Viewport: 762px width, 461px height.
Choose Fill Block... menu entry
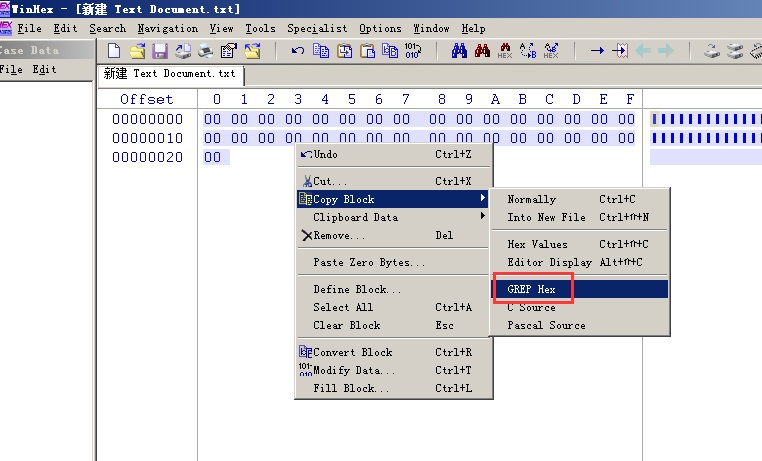(x=394, y=388)
